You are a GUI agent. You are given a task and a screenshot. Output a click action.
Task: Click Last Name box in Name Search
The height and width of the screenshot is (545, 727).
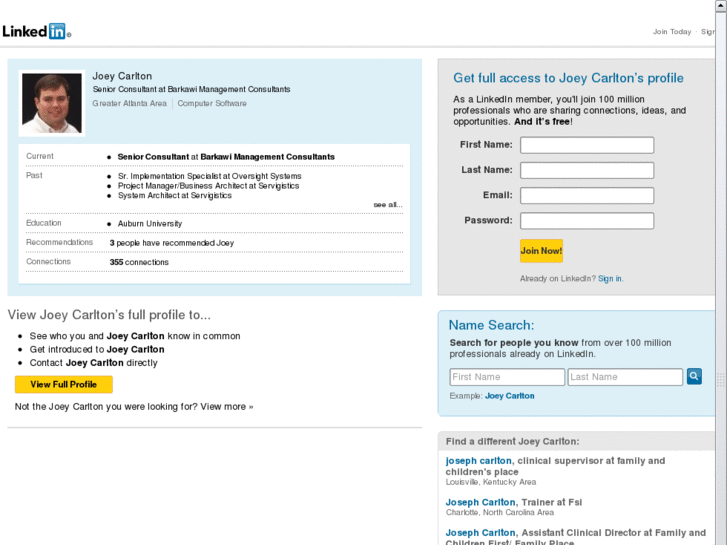625,377
